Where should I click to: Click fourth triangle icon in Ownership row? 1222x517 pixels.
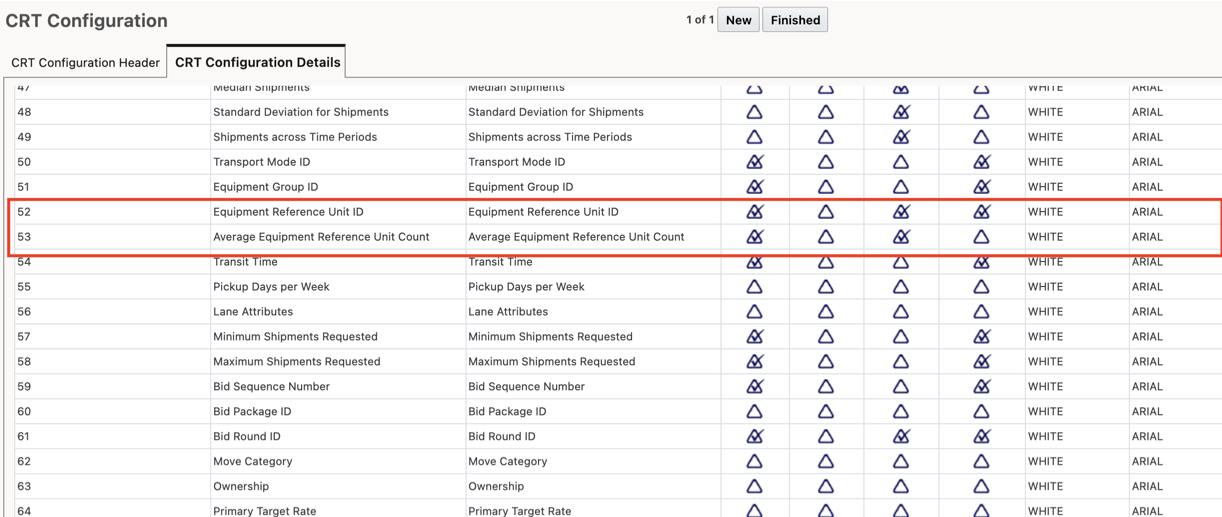[x=982, y=487]
